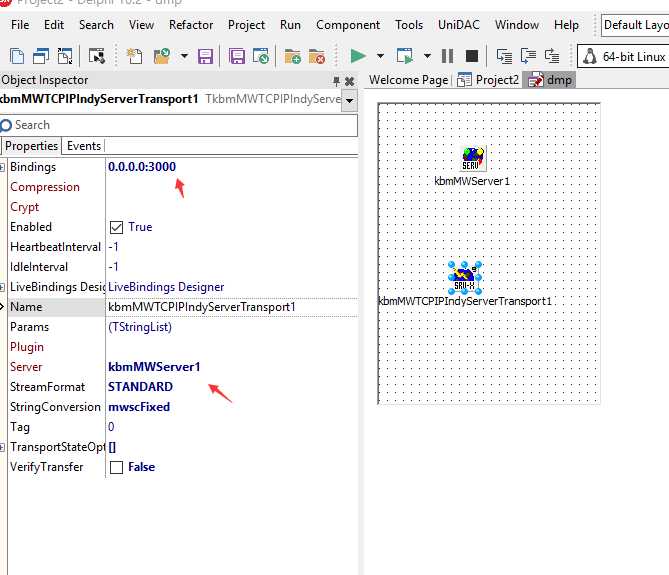Toggle the VerifyTransfer checkbox
The image size is (669, 575).
coord(116,467)
